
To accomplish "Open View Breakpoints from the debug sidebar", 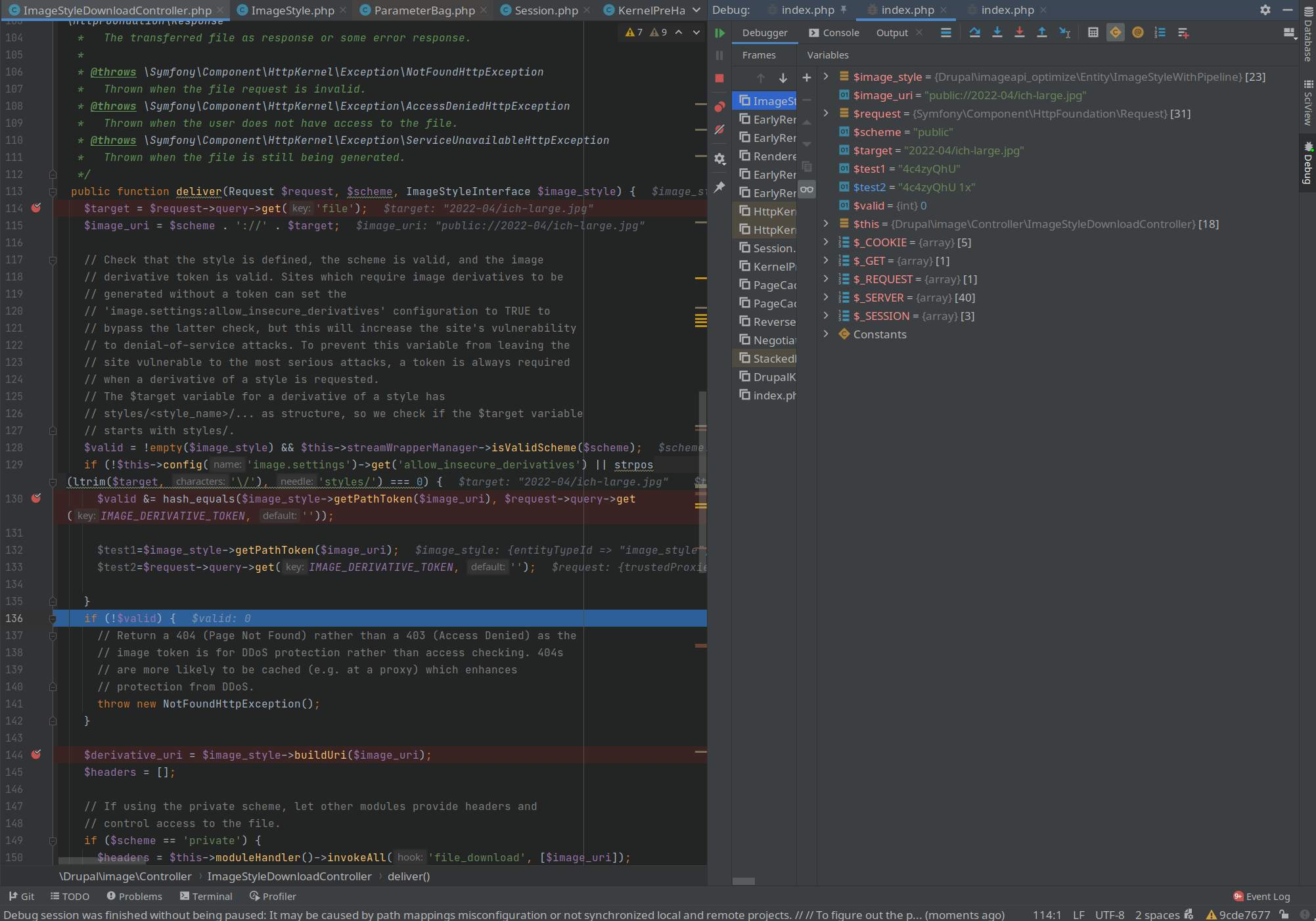I will point(719,106).
